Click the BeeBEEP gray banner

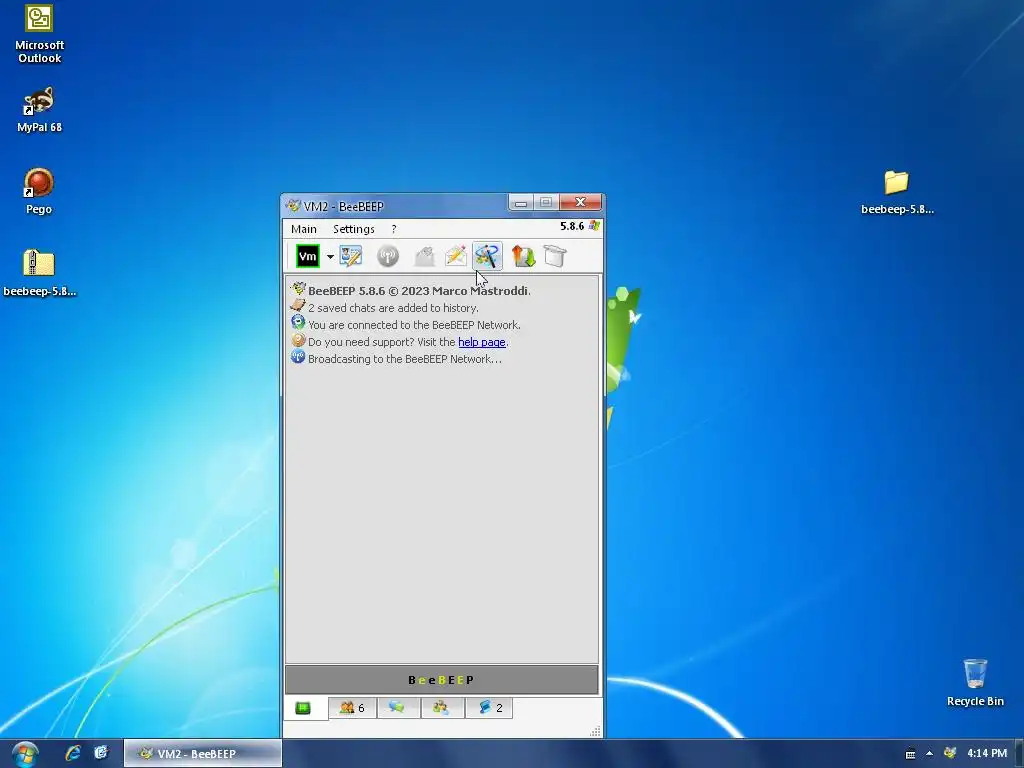tap(441, 680)
